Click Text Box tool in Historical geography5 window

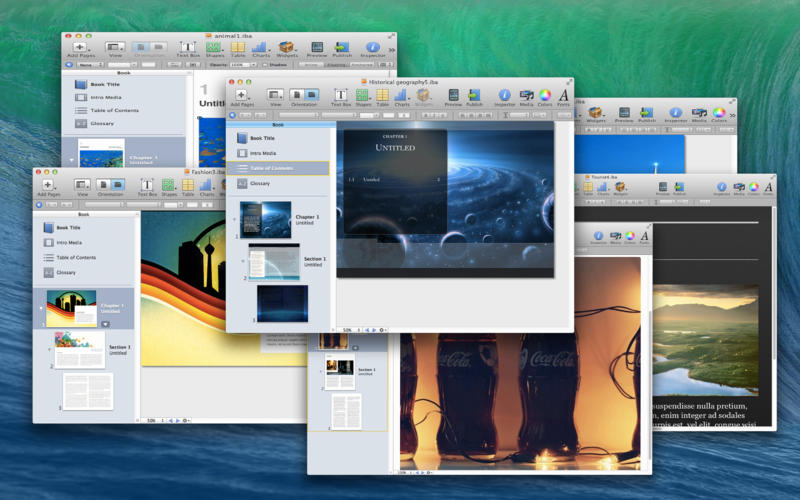coord(341,96)
